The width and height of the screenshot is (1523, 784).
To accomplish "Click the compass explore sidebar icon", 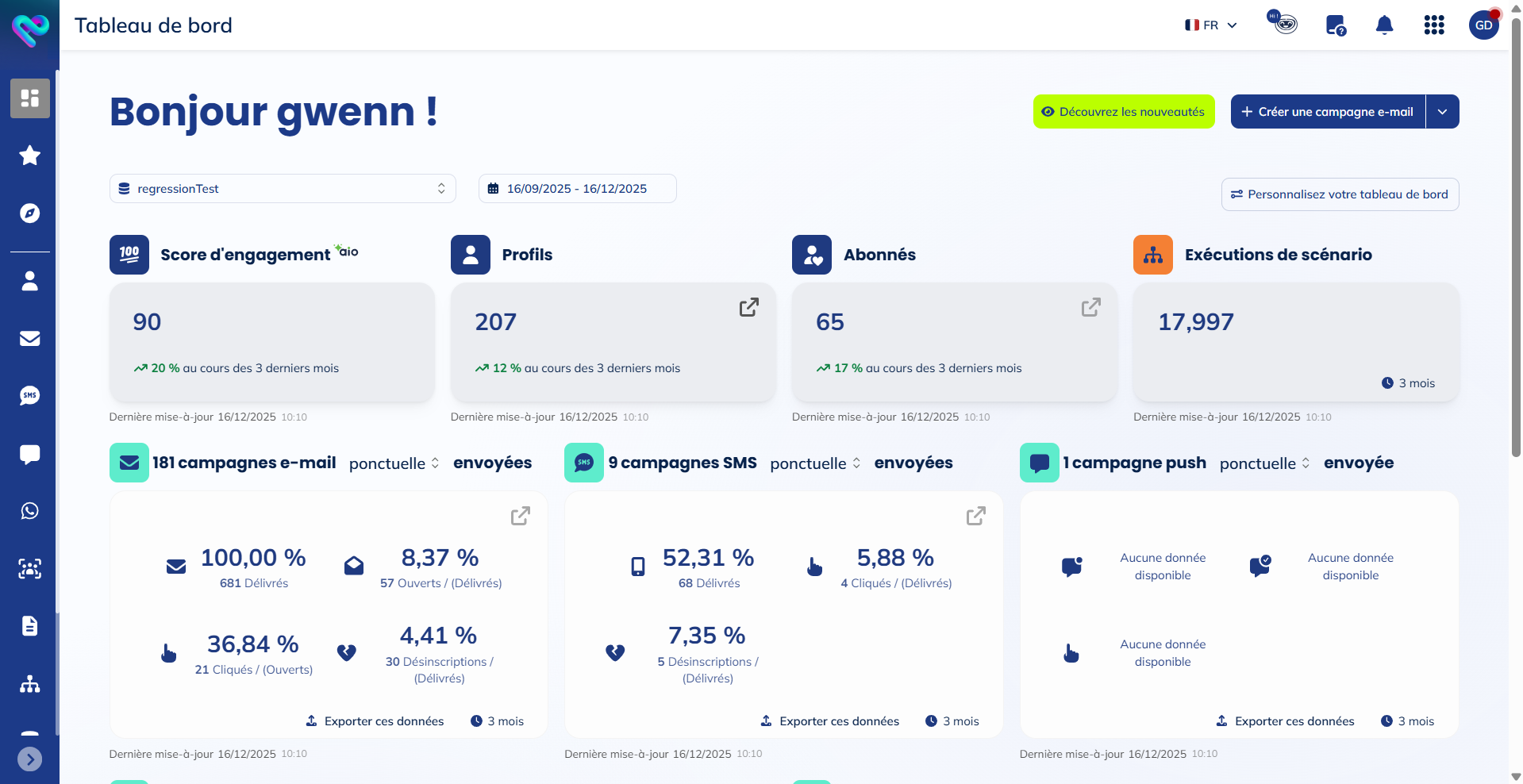I will [29, 213].
